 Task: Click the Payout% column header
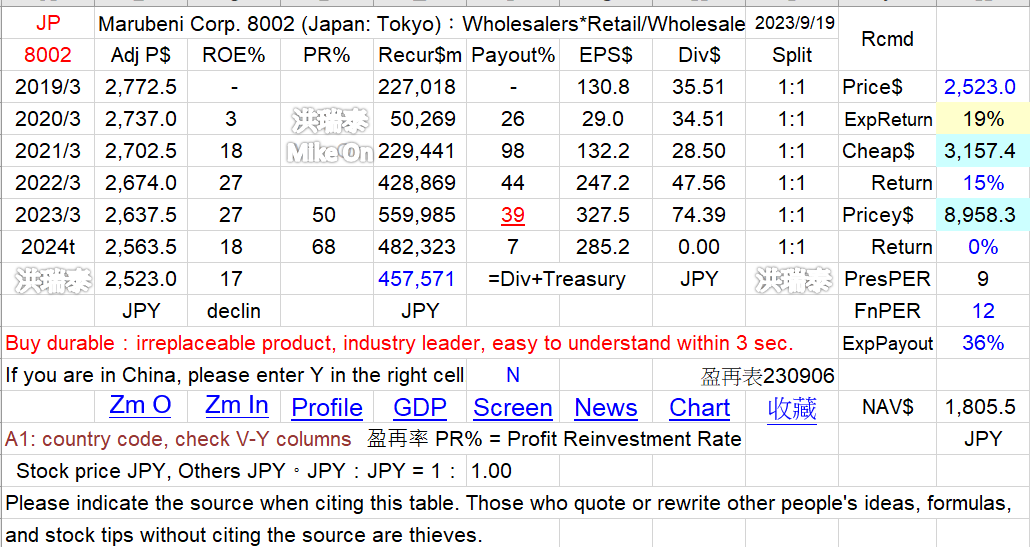pyautogui.click(x=512, y=55)
